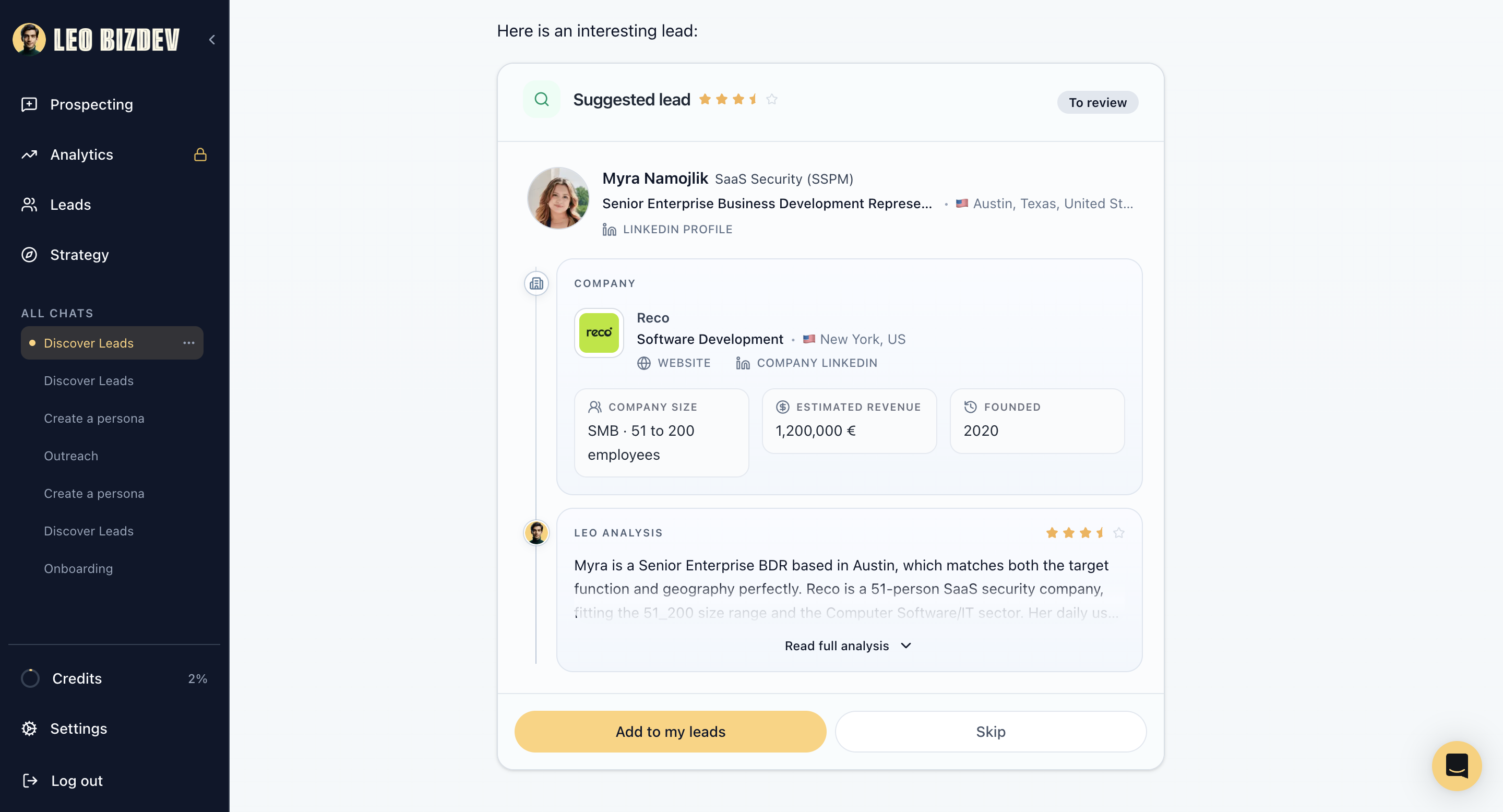Click the Founded history clock icon
This screenshot has width=1503, height=812.
click(970, 407)
